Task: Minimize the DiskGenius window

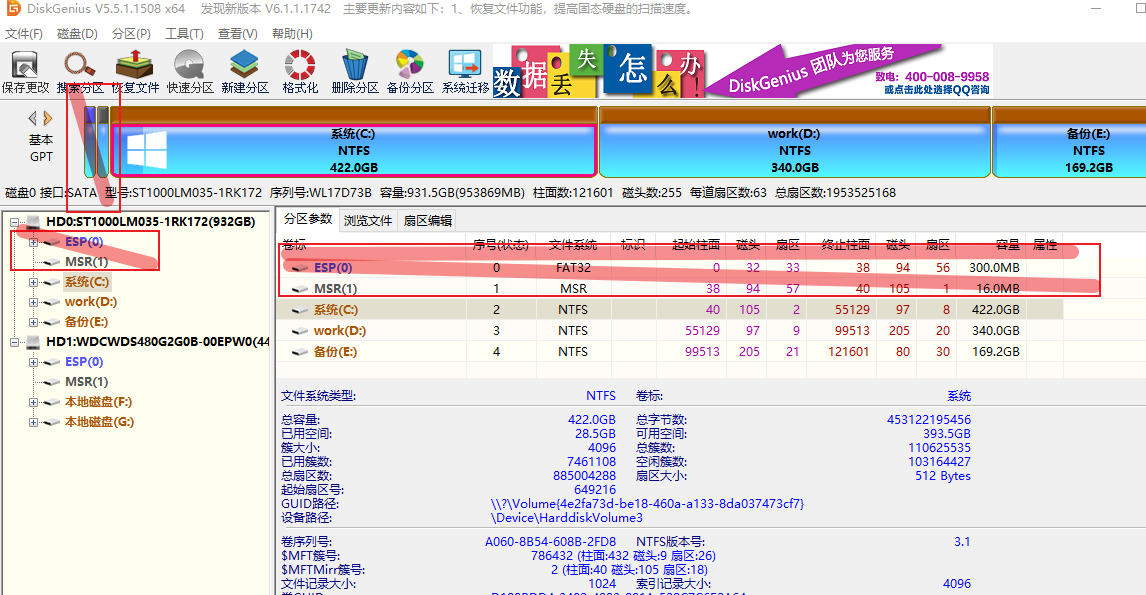Action: (x=1096, y=9)
